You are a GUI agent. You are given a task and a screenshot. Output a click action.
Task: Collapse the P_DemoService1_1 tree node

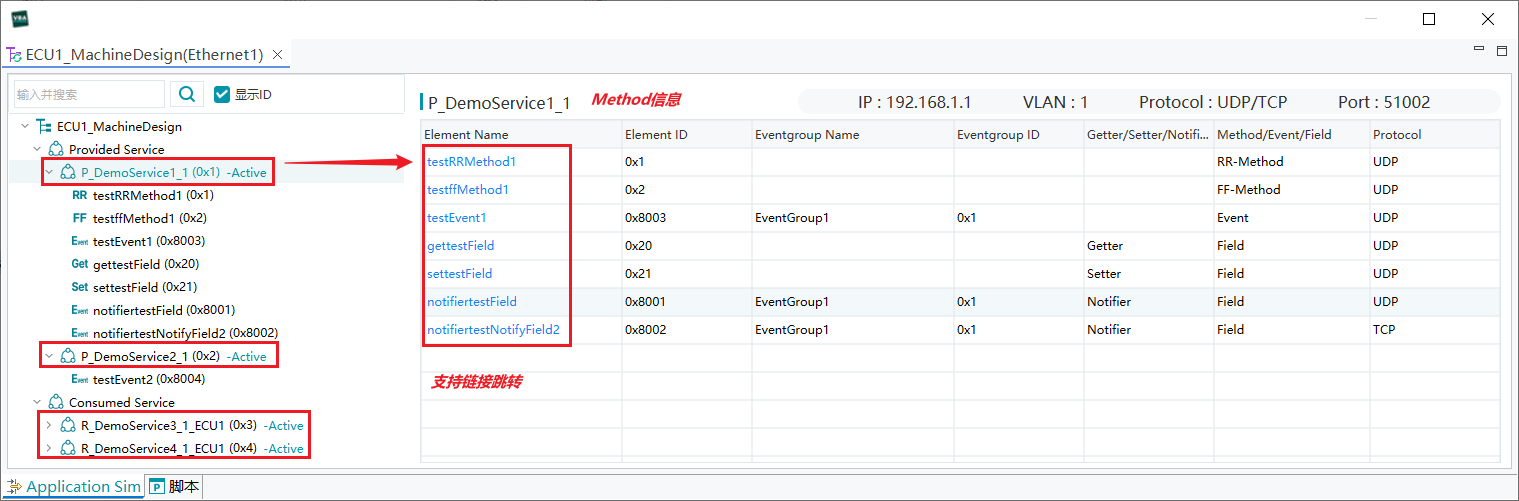49,172
